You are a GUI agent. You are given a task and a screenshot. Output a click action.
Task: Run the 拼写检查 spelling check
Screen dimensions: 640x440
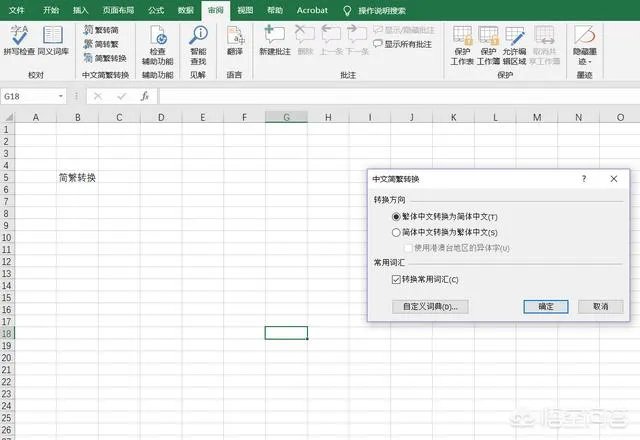tap(19, 40)
